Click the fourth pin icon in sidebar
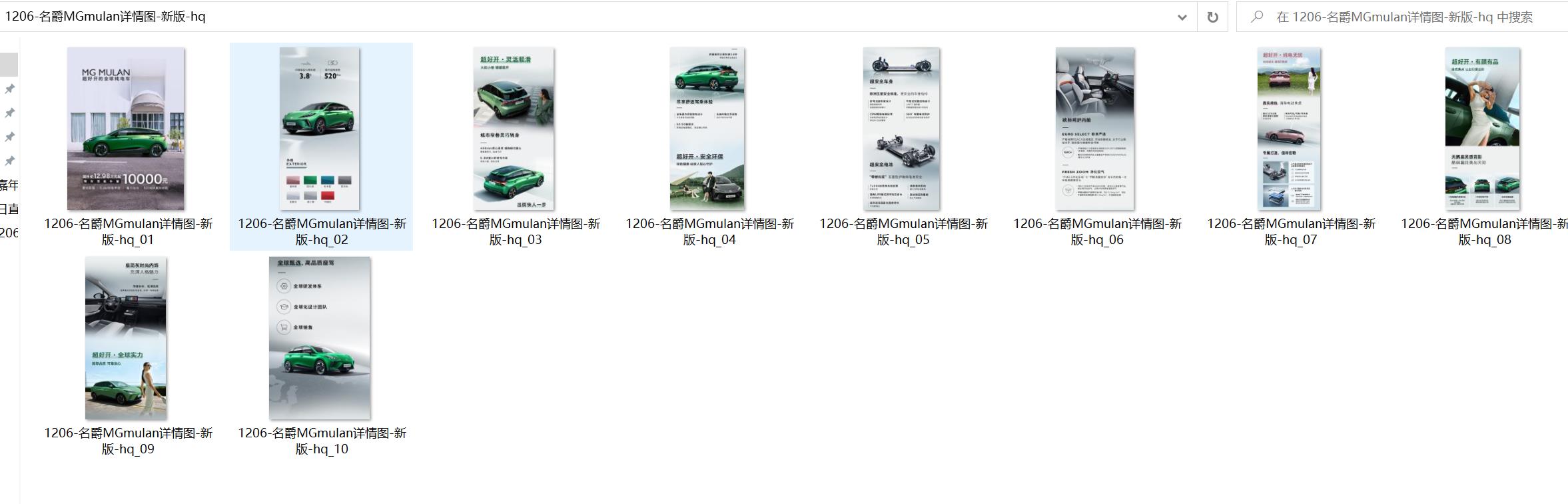 [10, 161]
